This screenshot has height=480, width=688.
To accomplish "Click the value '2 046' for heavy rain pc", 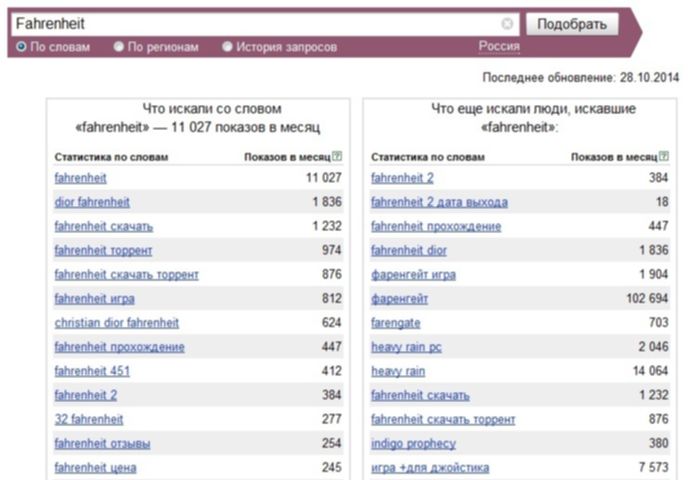I will [653, 347].
